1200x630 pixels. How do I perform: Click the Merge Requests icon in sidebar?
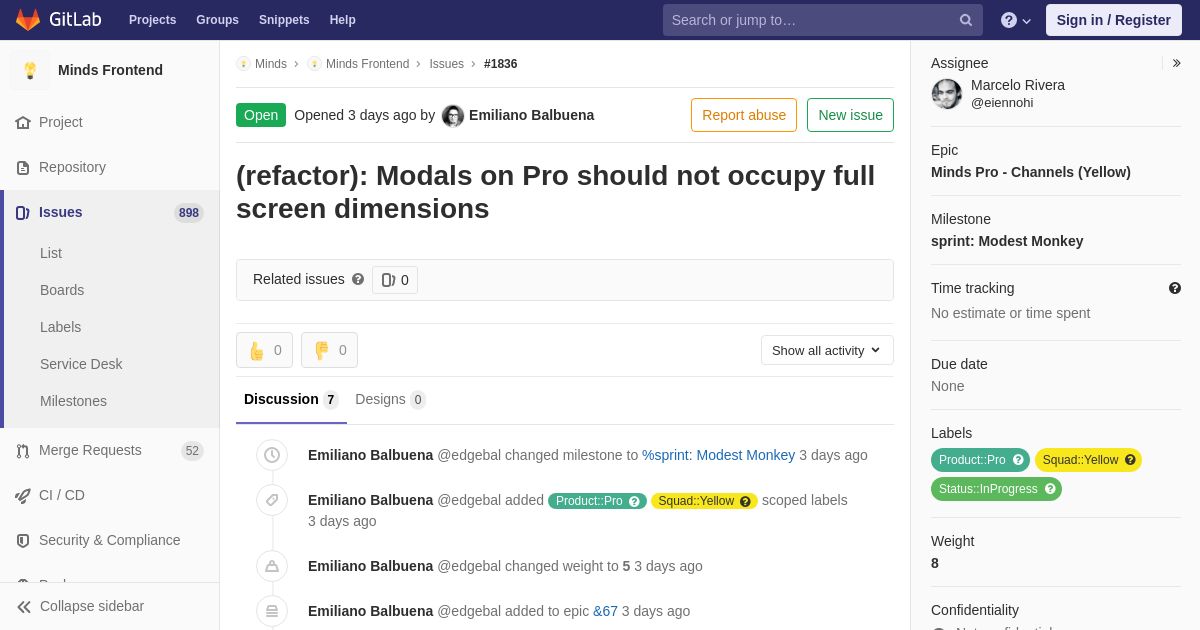click(x=23, y=450)
